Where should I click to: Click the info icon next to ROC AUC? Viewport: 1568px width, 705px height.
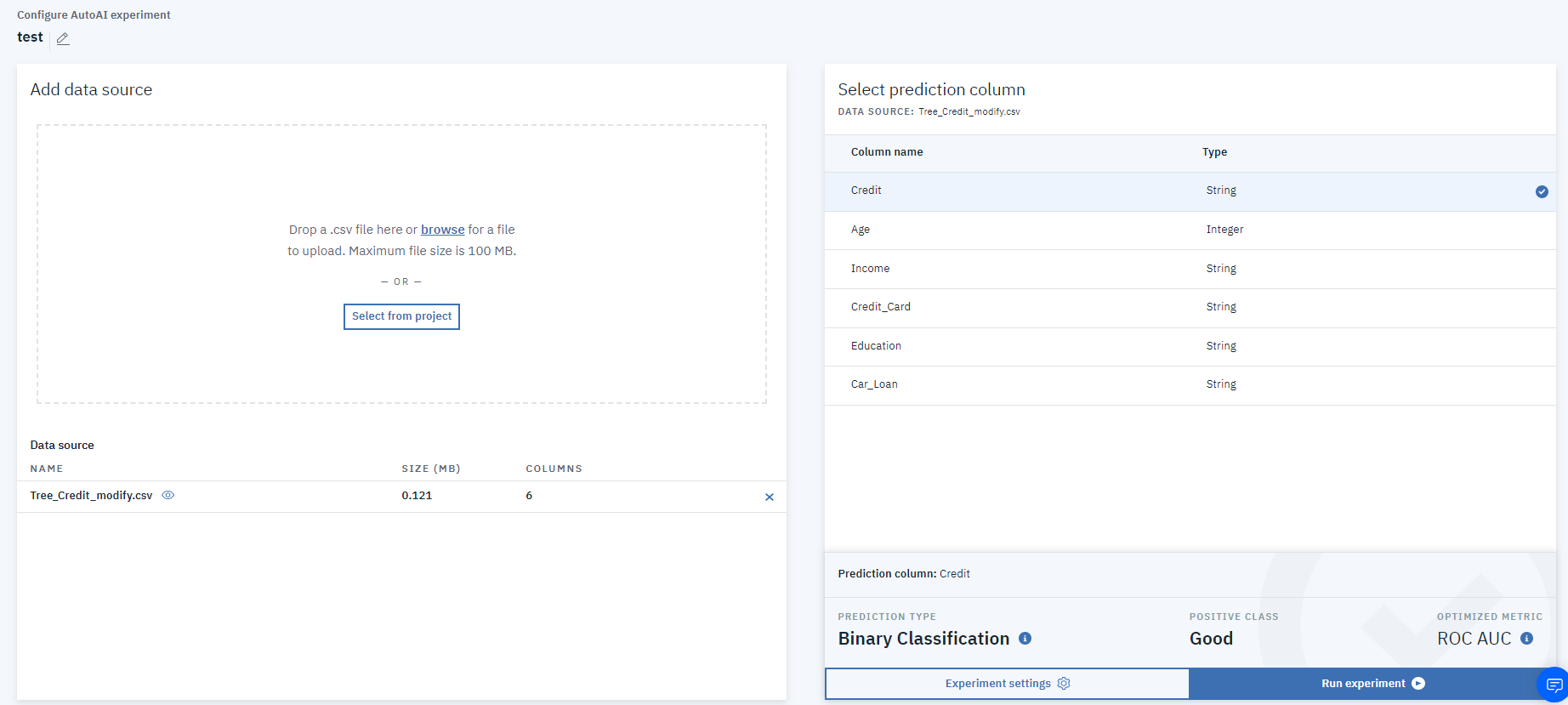1526,638
